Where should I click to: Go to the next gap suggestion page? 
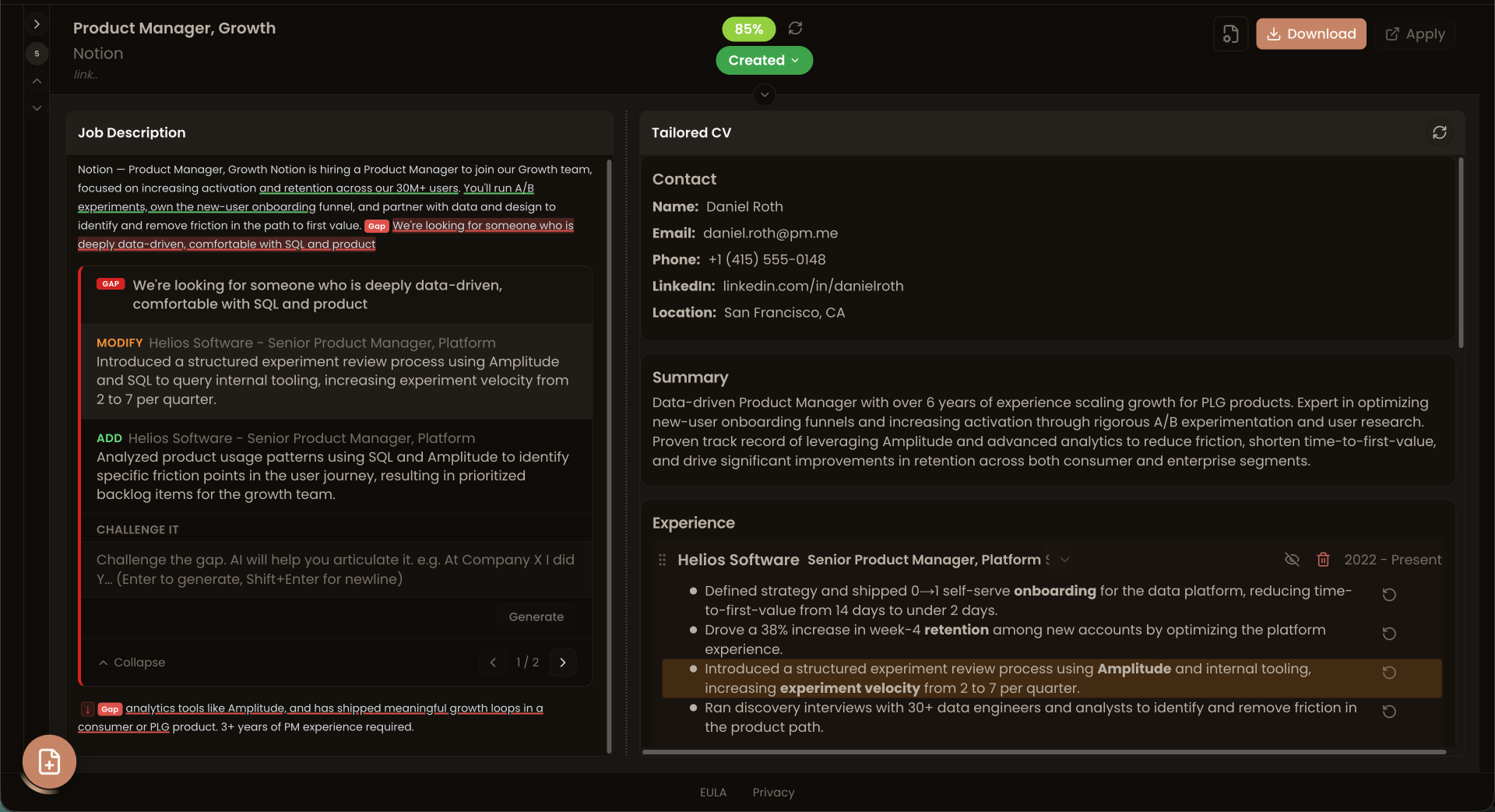point(563,663)
